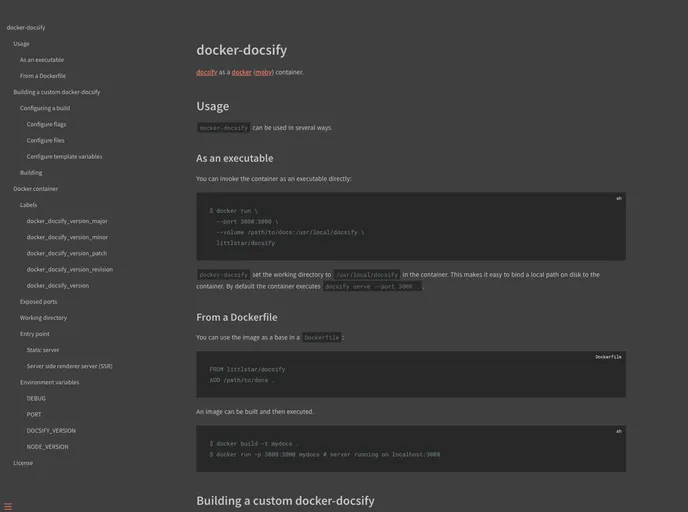Viewport: 688px width, 512px height.
Task: Click the FROM littlstar/docsify code block
Action: (x=411, y=374)
